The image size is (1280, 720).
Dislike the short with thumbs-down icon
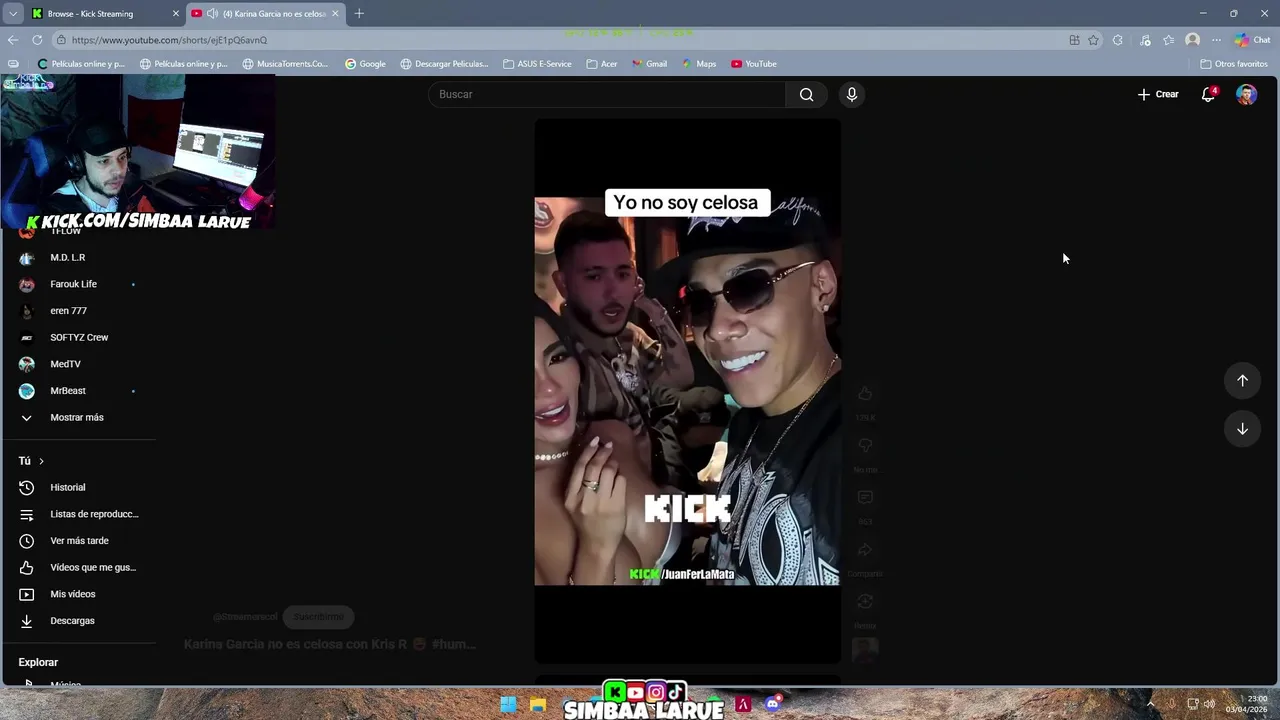(x=865, y=446)
